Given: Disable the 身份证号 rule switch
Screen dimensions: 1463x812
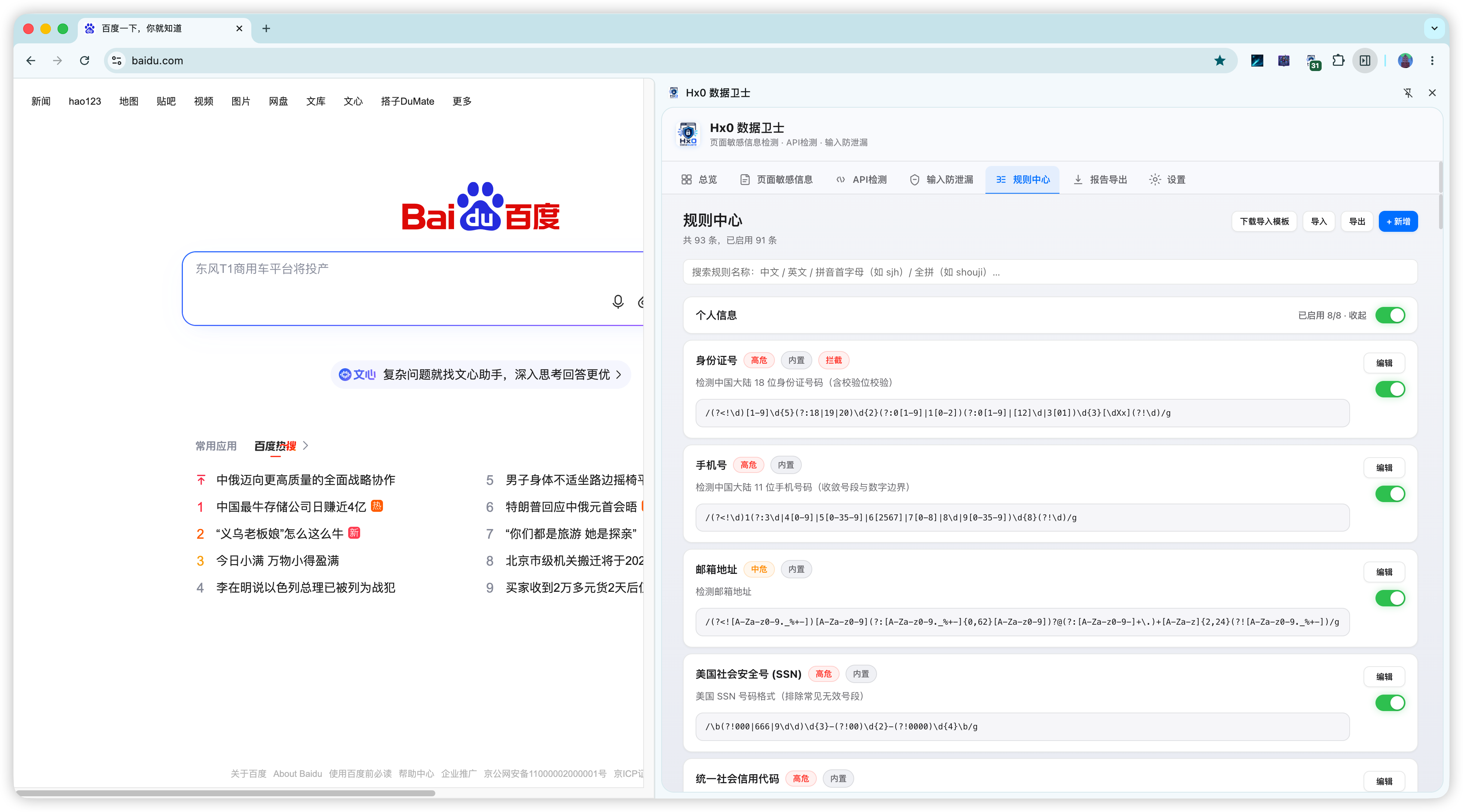Looking at the screenshot, I should [1390, 389].
